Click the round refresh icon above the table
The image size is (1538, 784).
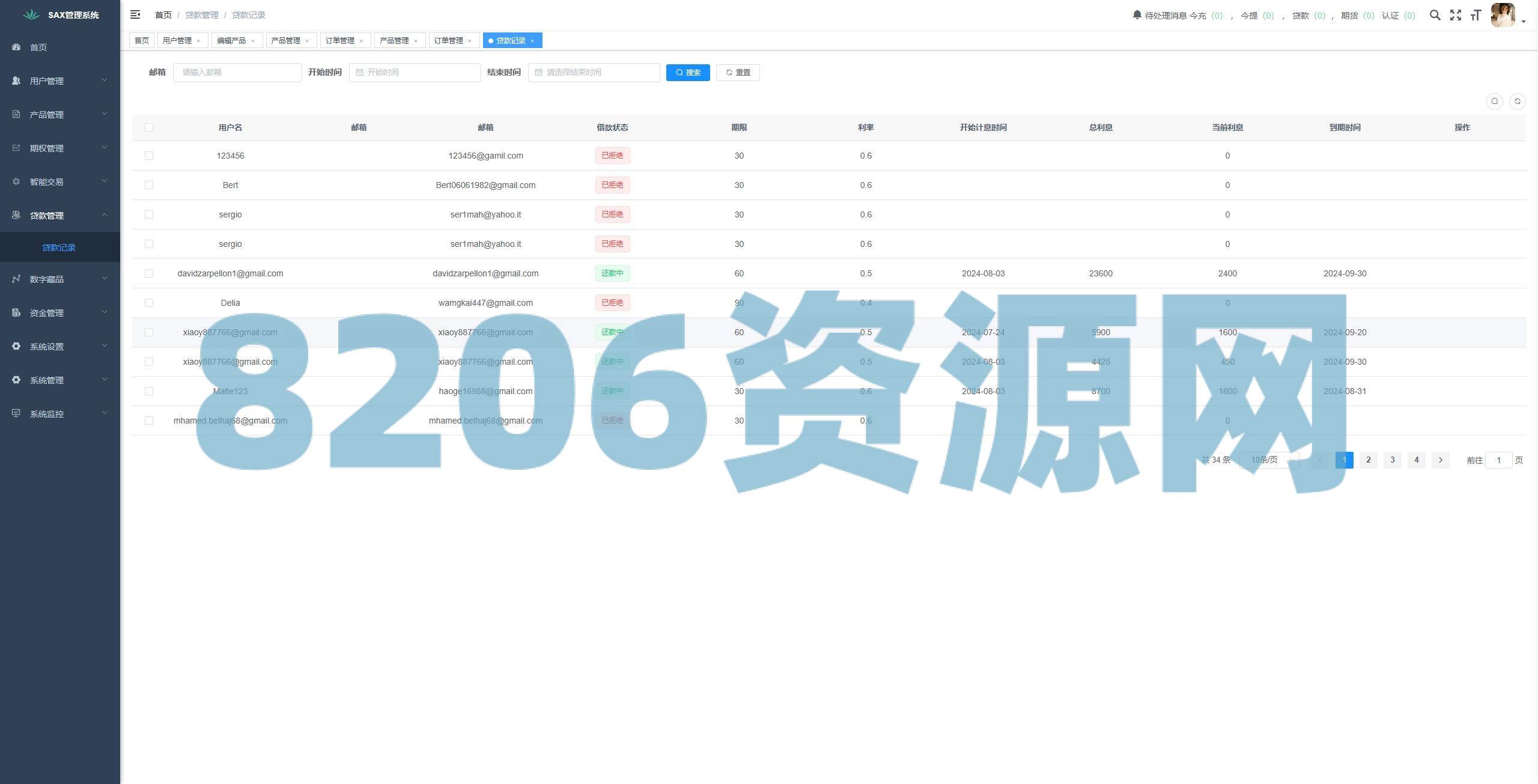click(x=1517, y=102)
